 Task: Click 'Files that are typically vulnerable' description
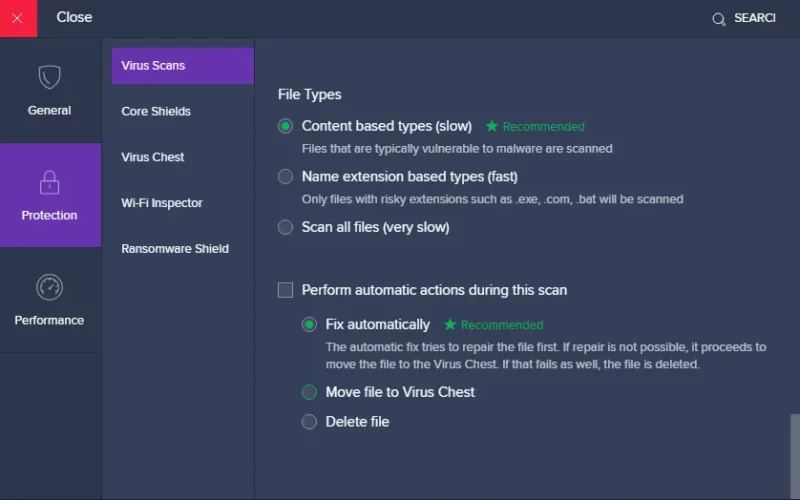[x=457, y=149]
